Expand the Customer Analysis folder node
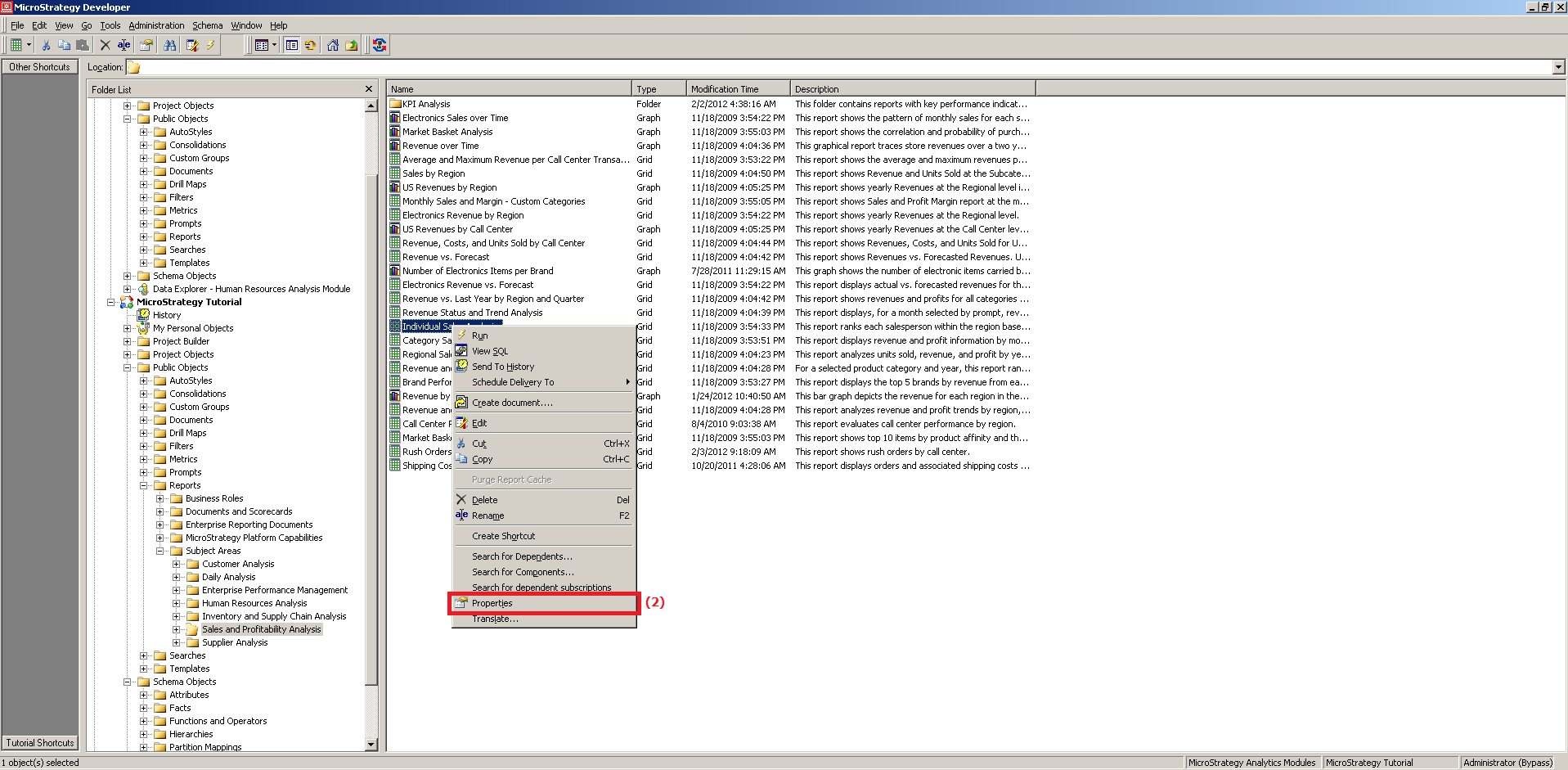 point(177,564)
